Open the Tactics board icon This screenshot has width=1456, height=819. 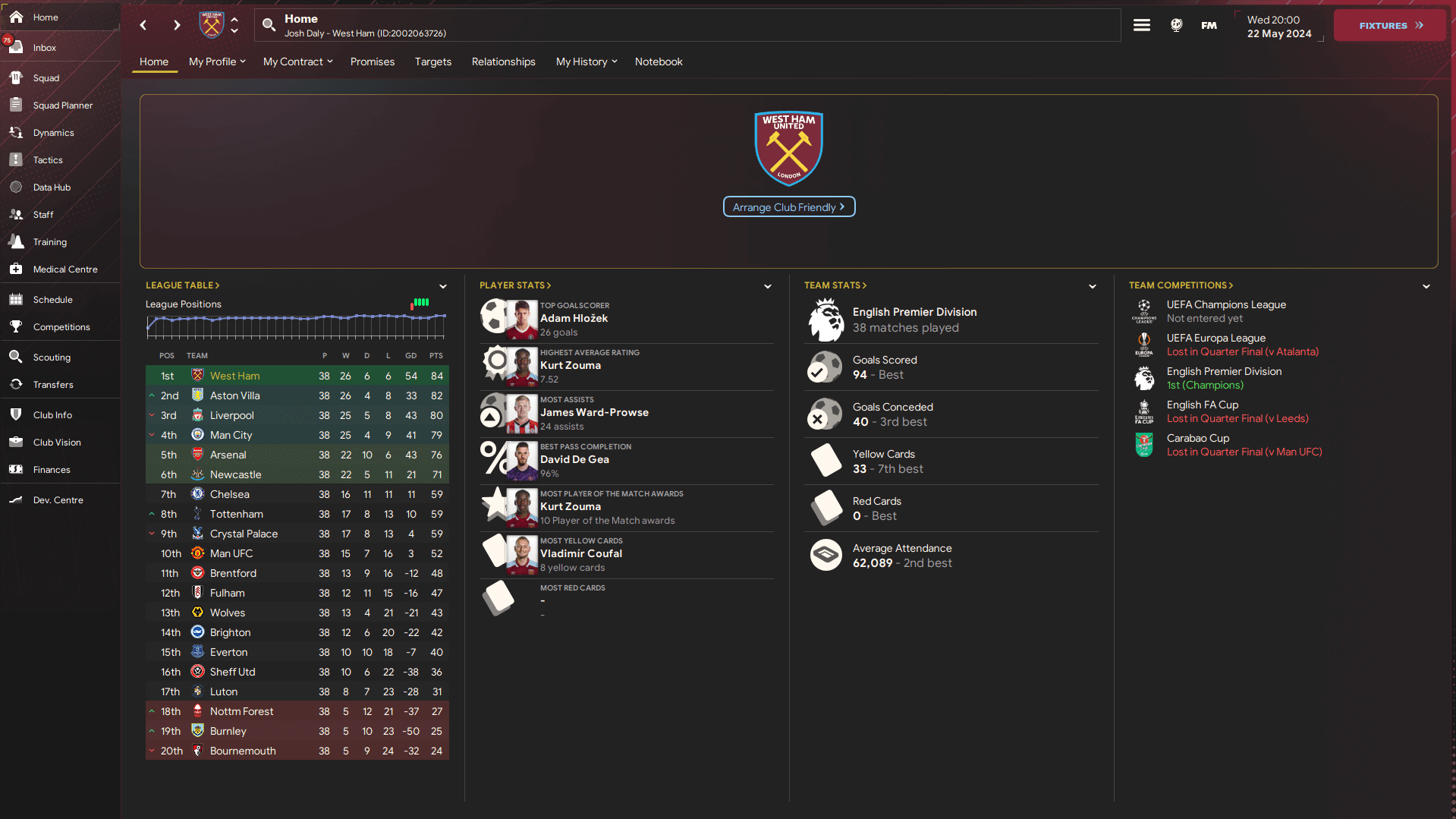(x=16, y=159)
